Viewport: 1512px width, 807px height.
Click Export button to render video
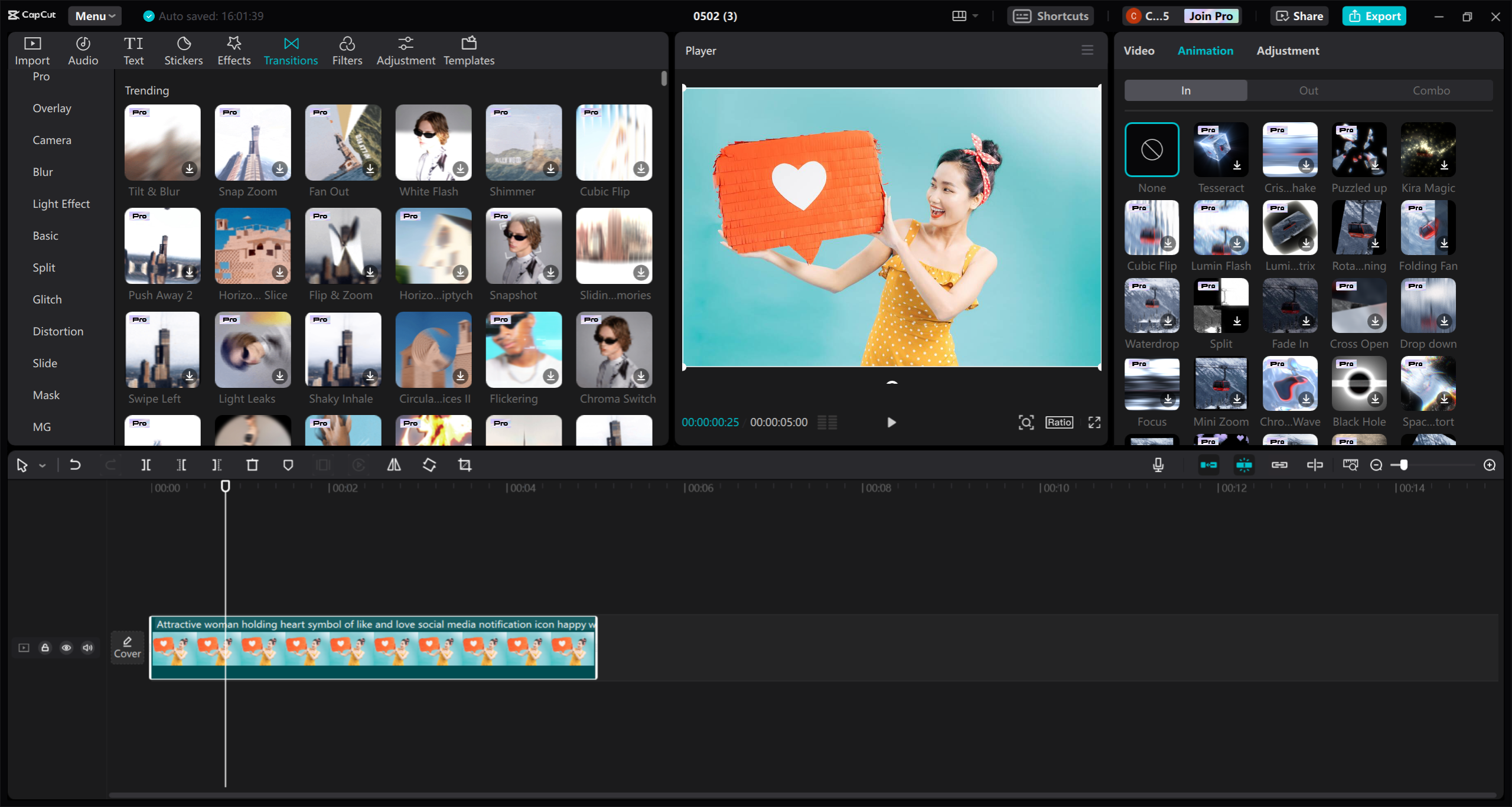tap(1375, 15)
